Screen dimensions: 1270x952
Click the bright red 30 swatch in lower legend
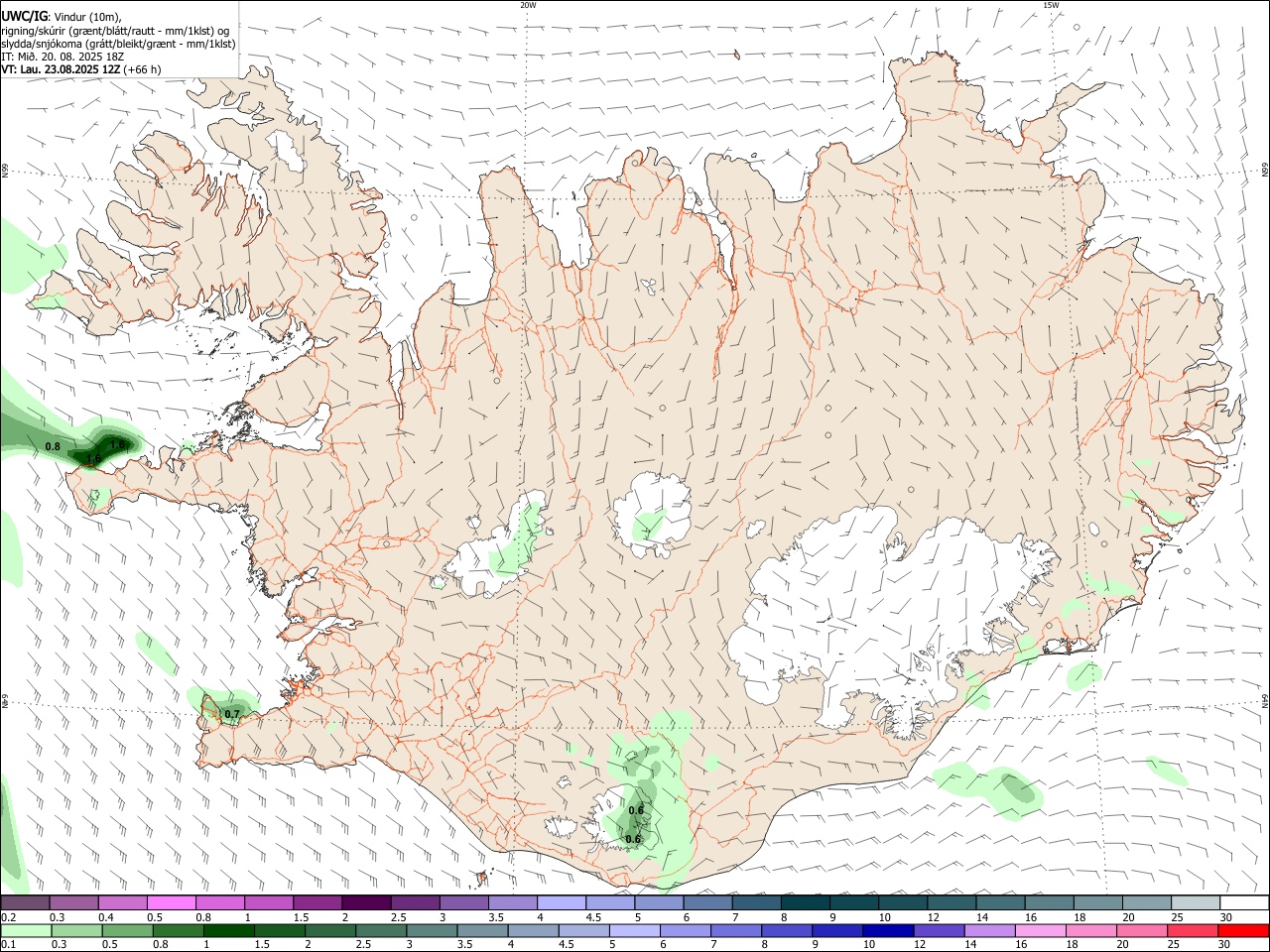pyautogui.click(x=1243, y=930)
